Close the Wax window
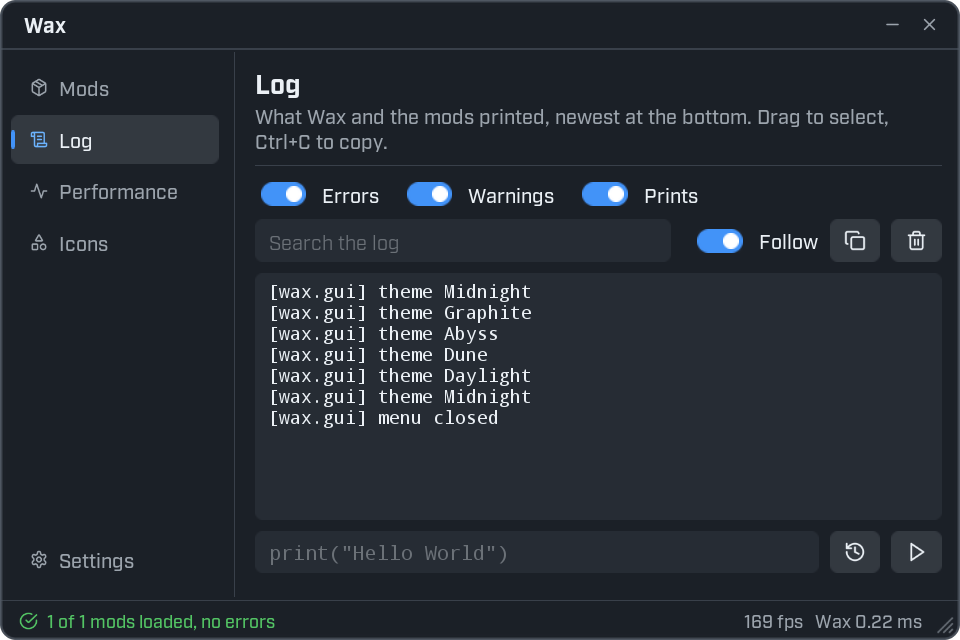The height and width of the screenshot is (640, 960). pyautogui.click(x=929, y=24)
